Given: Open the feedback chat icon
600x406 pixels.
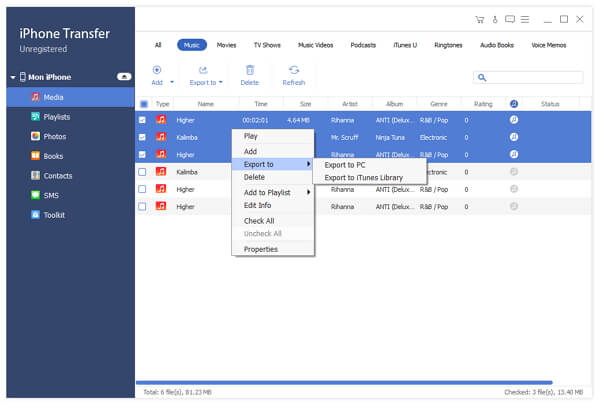Looking at the screenshot, I should pyautogui.click(x=510, y=19).
